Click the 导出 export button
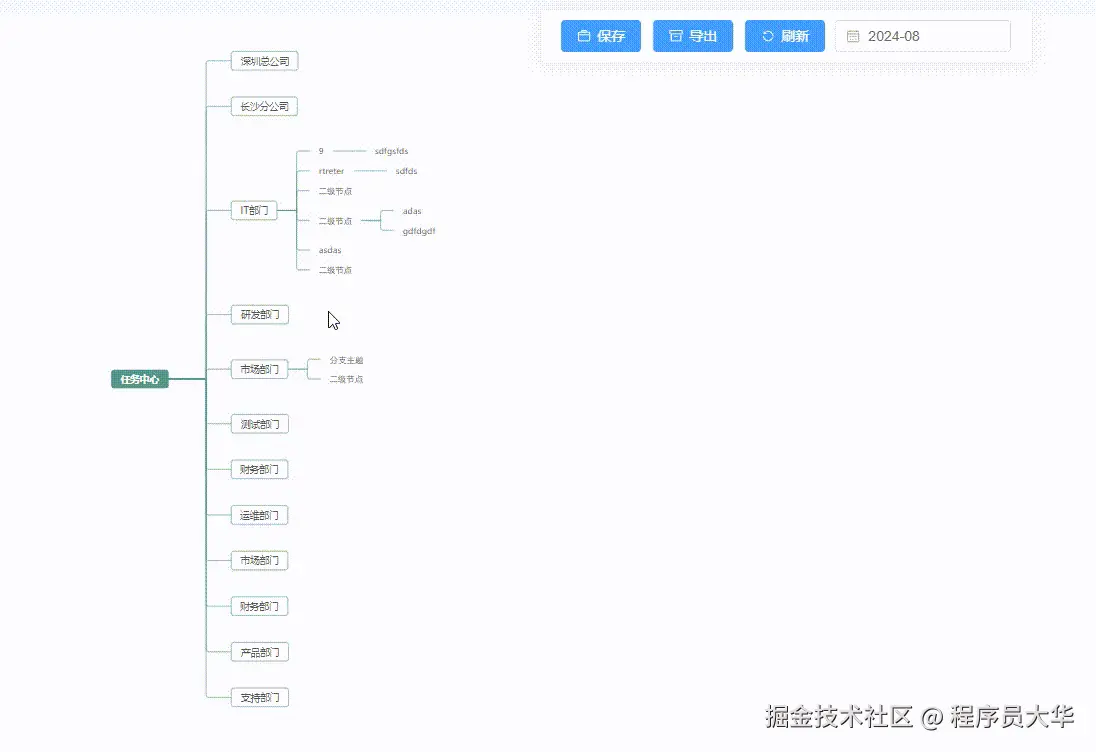1096x752 pixels. [693, 36]
